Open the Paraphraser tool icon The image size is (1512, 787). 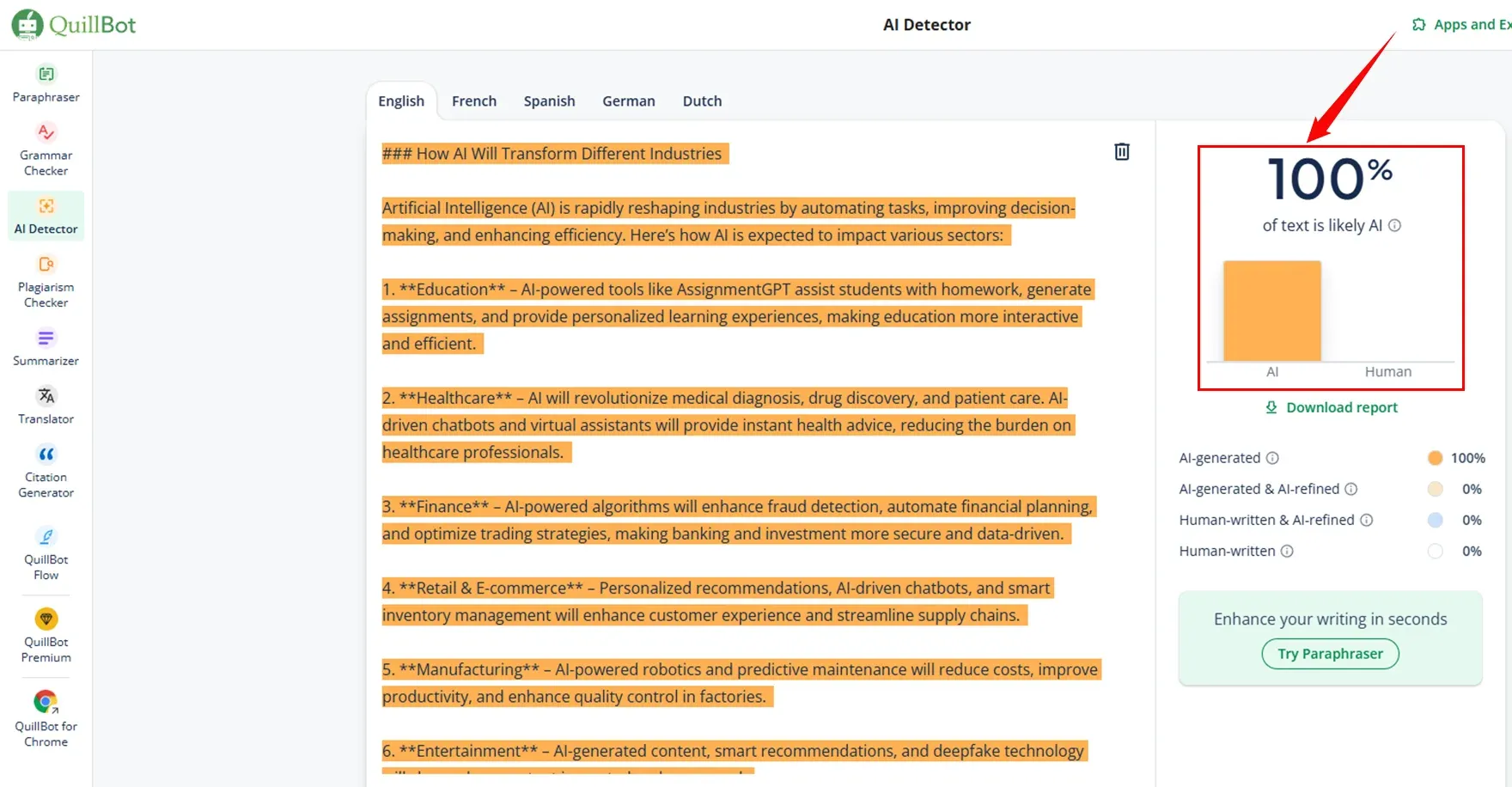pos(46,74)
